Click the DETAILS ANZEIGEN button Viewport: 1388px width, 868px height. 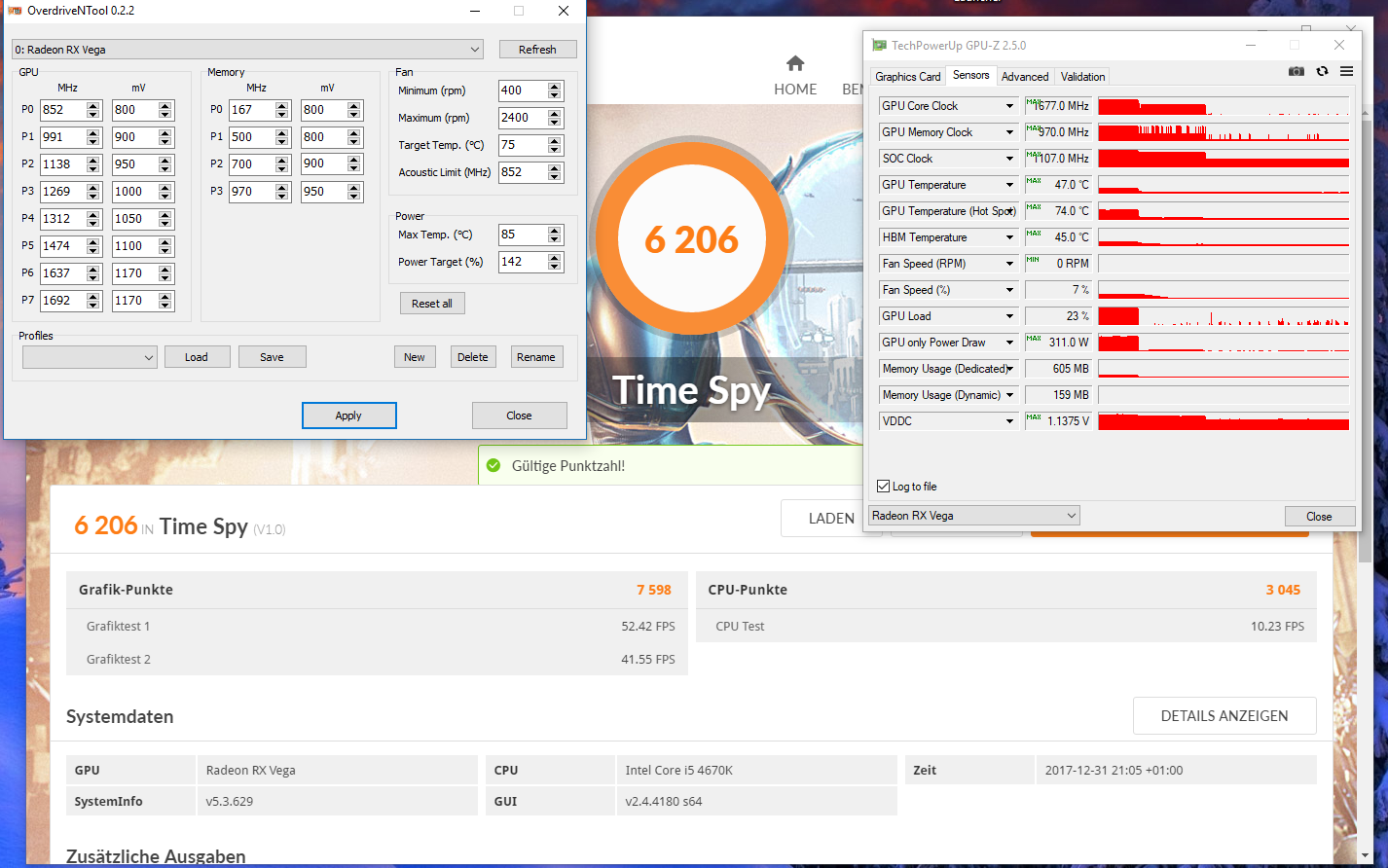pos(1224,715)
